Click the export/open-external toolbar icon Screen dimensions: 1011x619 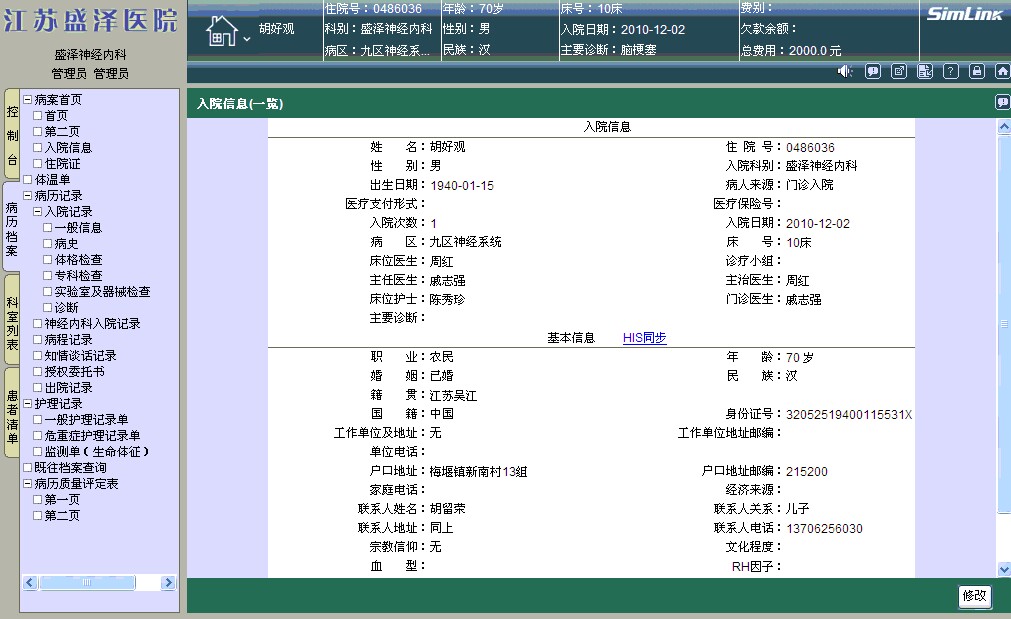tap(899, 71)
